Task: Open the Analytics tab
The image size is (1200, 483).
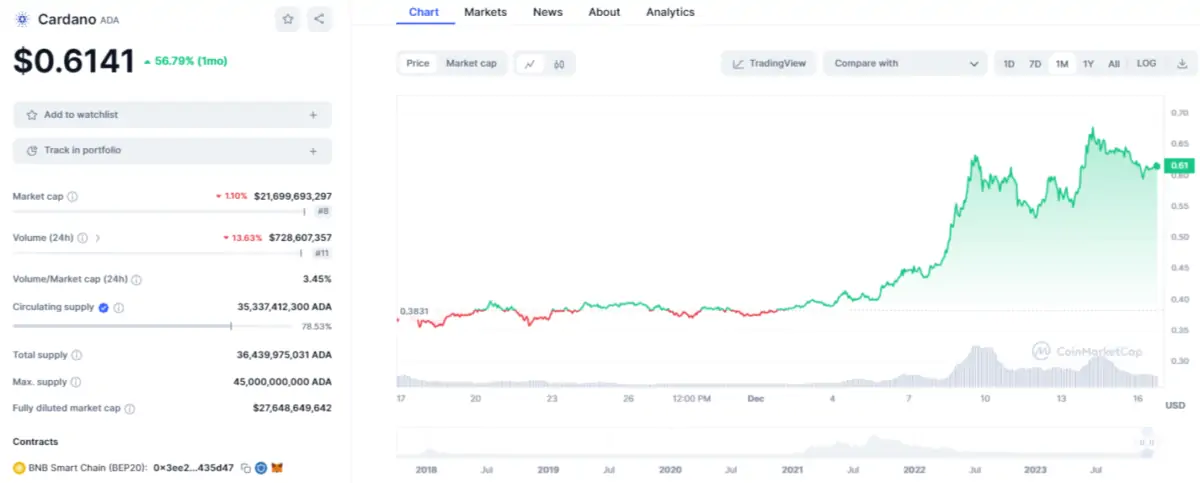Action: [670, 12]
